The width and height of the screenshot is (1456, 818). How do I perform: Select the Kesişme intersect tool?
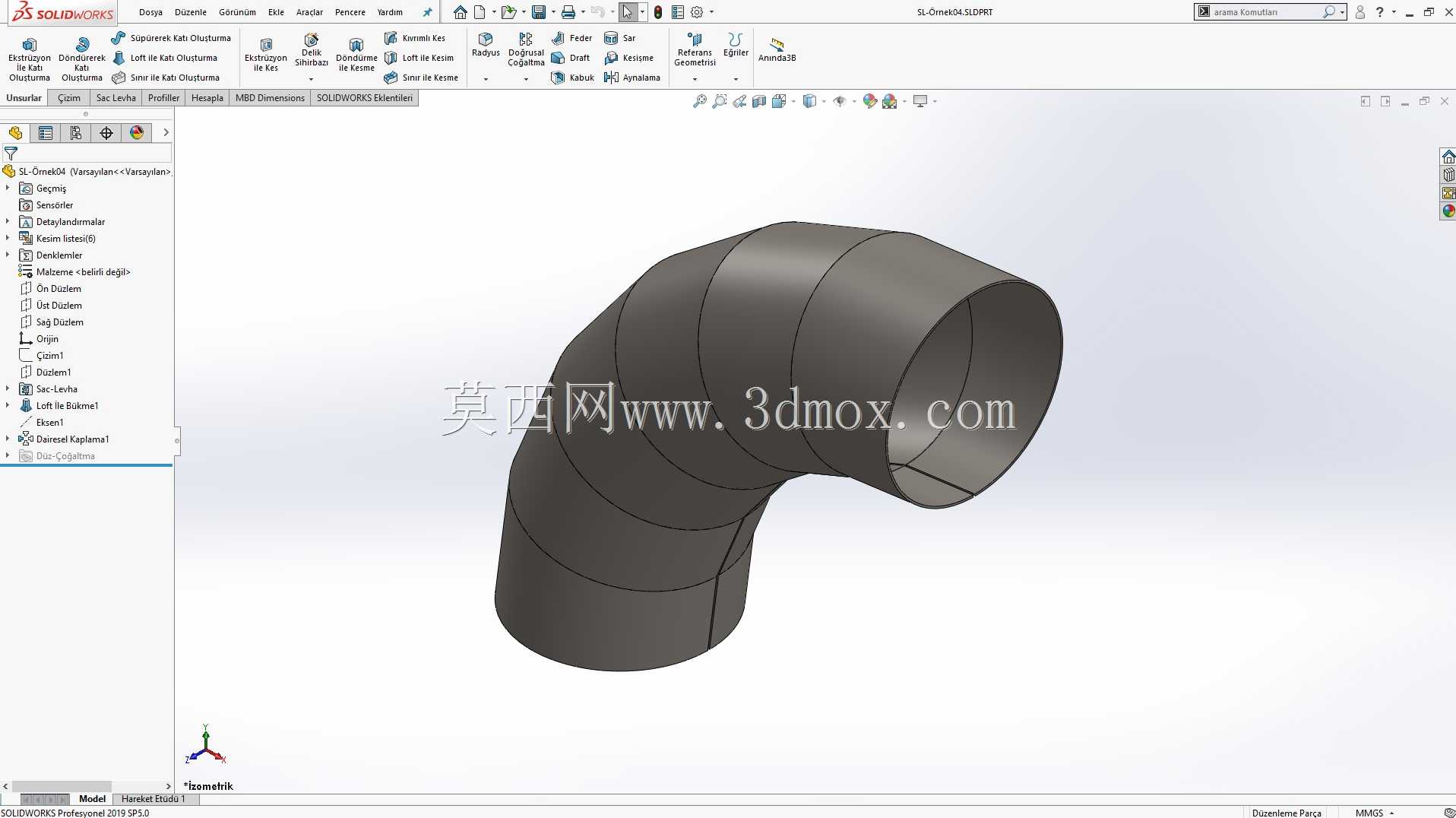(629, 58)
